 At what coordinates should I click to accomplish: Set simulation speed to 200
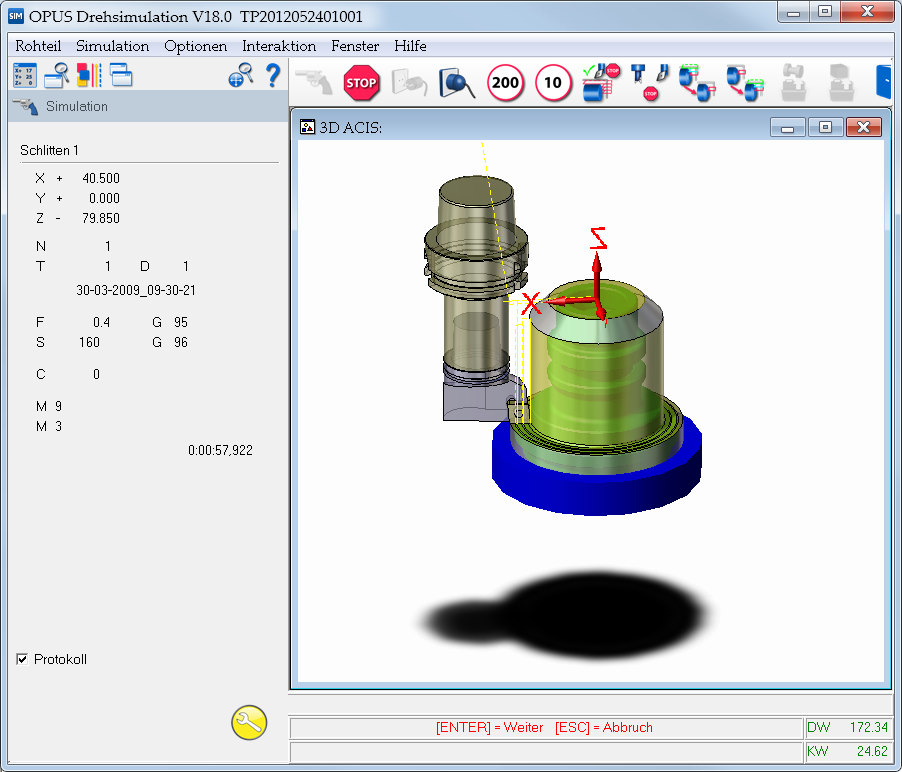505,83
